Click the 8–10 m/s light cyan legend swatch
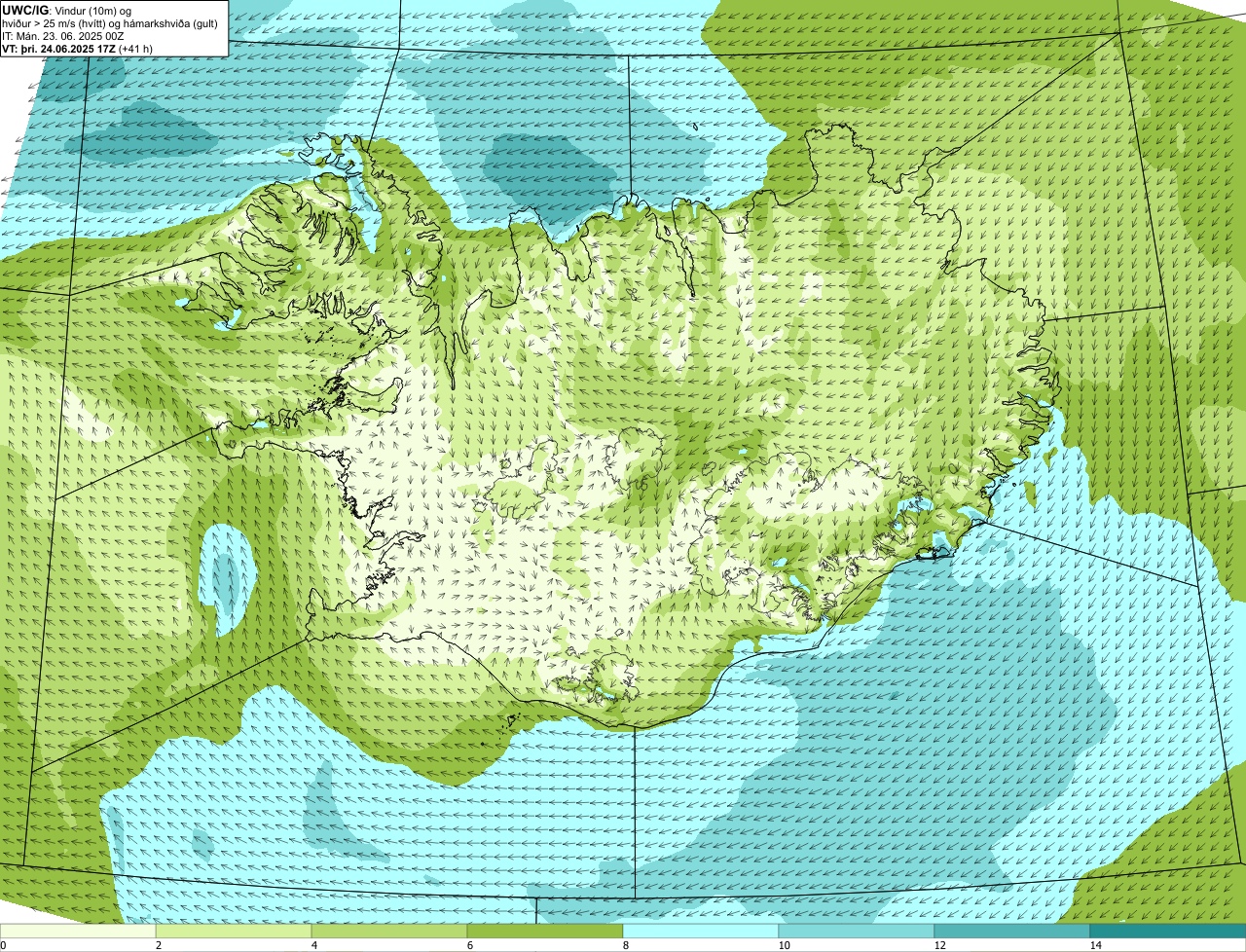 701,932
